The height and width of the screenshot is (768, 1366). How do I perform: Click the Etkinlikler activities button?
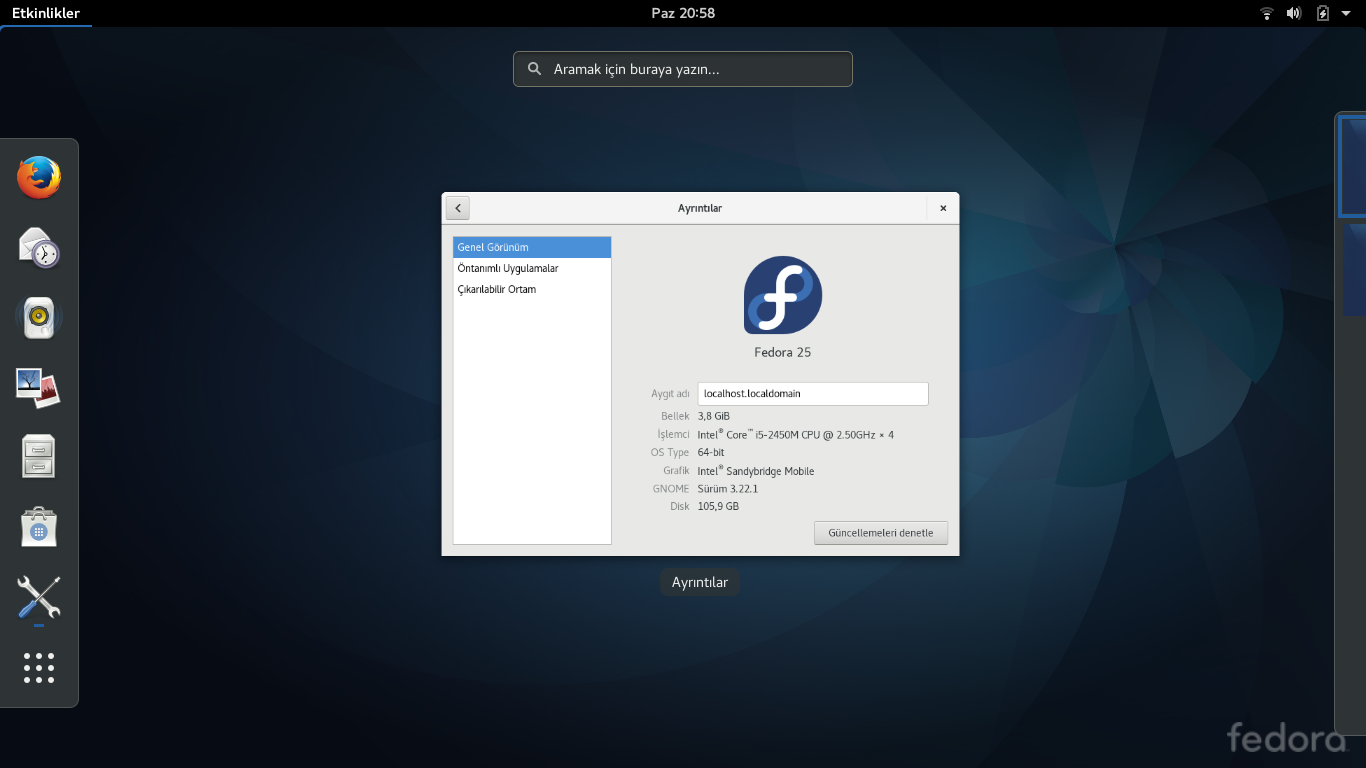tap(46, 13)
